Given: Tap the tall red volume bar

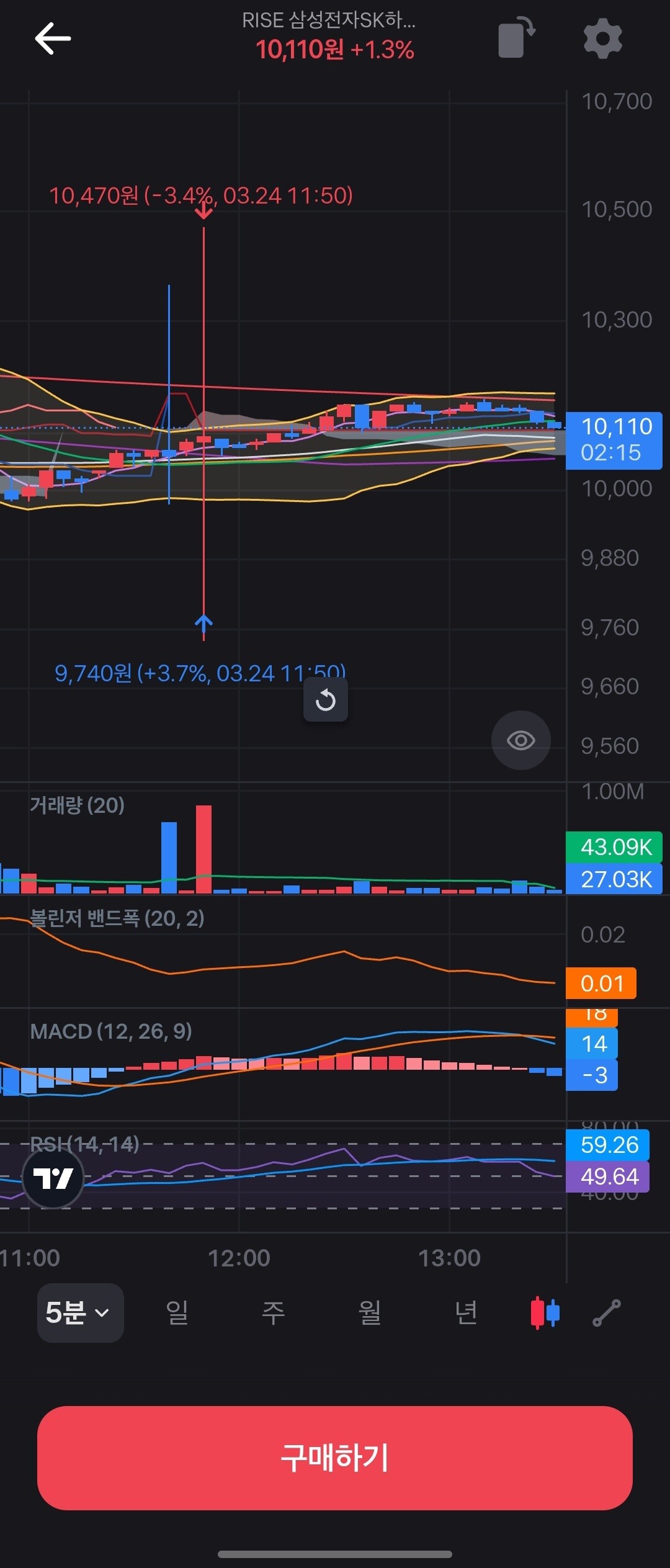Looking at the screenshot, I should pyautogui.click(x=203, y=849).
